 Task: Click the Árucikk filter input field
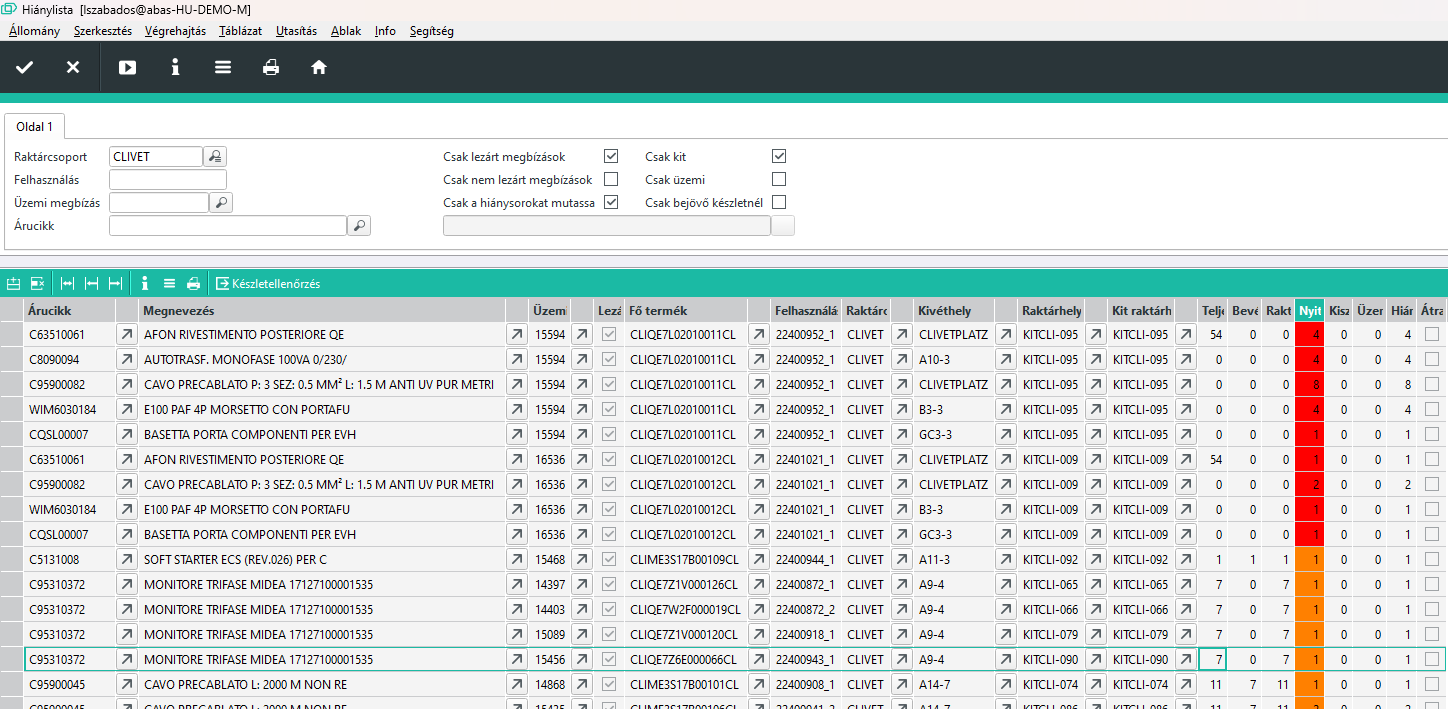[228, 226]
